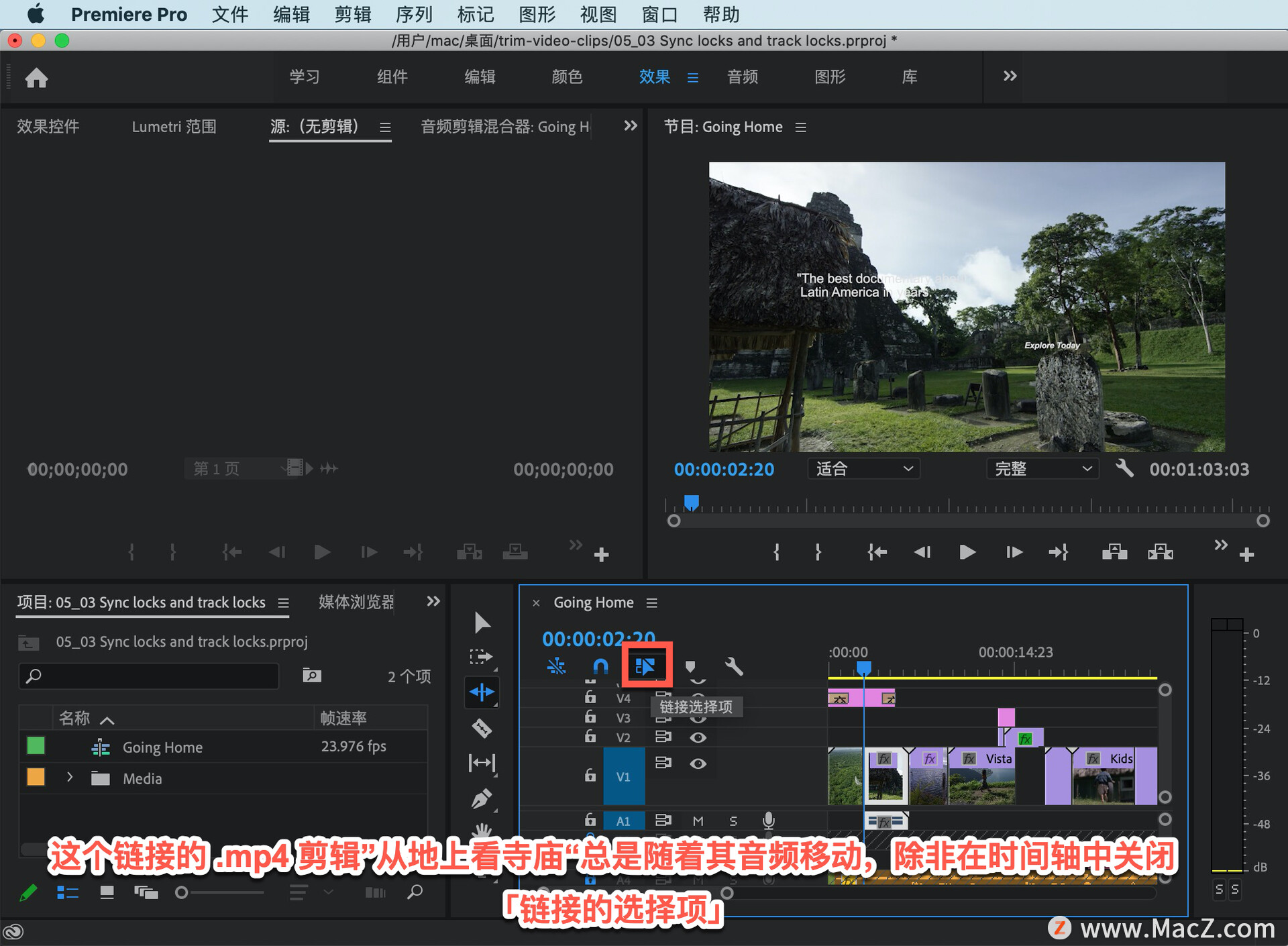Switch Project panel to freeform view
Screen dimensions: 1288x946
(x=146, y=892)
